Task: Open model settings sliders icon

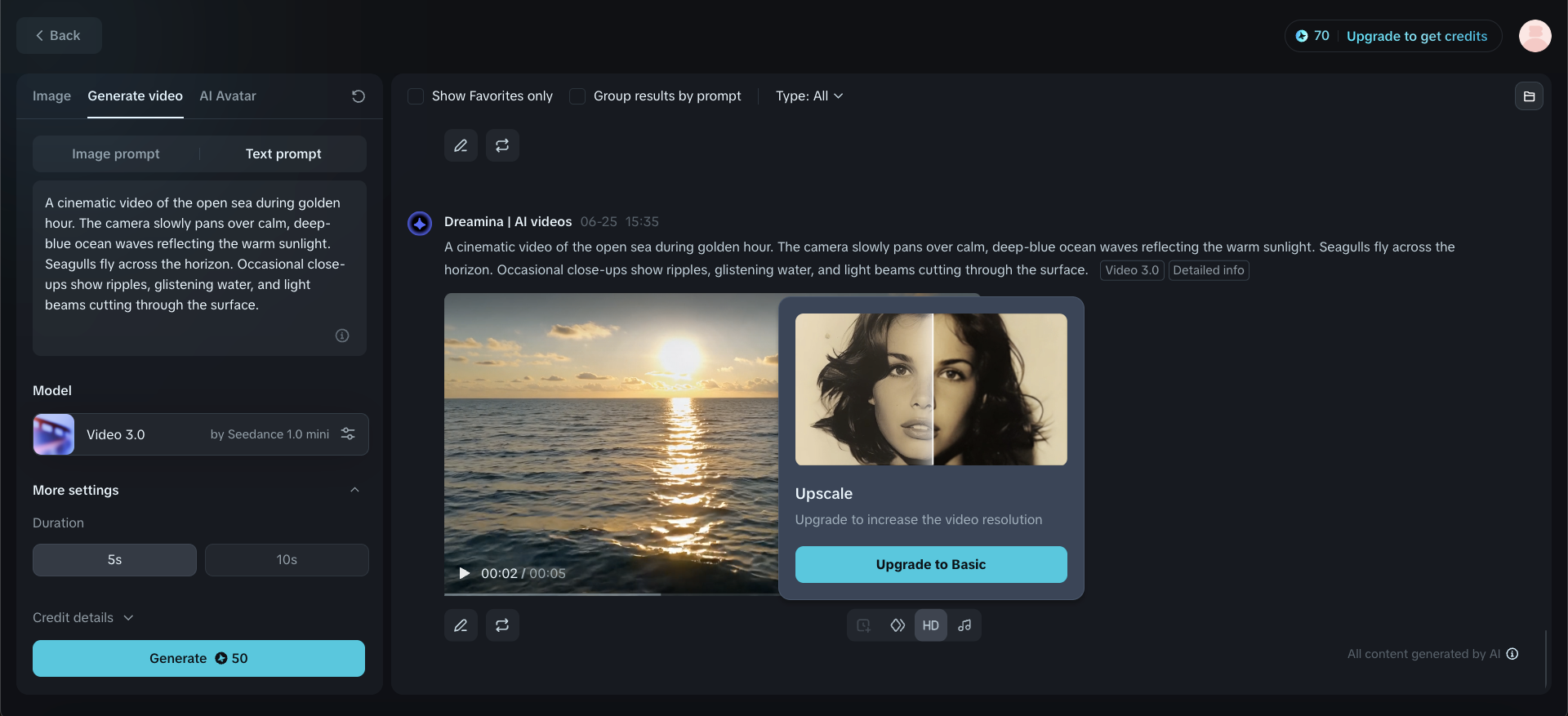Action: point(348,434)
